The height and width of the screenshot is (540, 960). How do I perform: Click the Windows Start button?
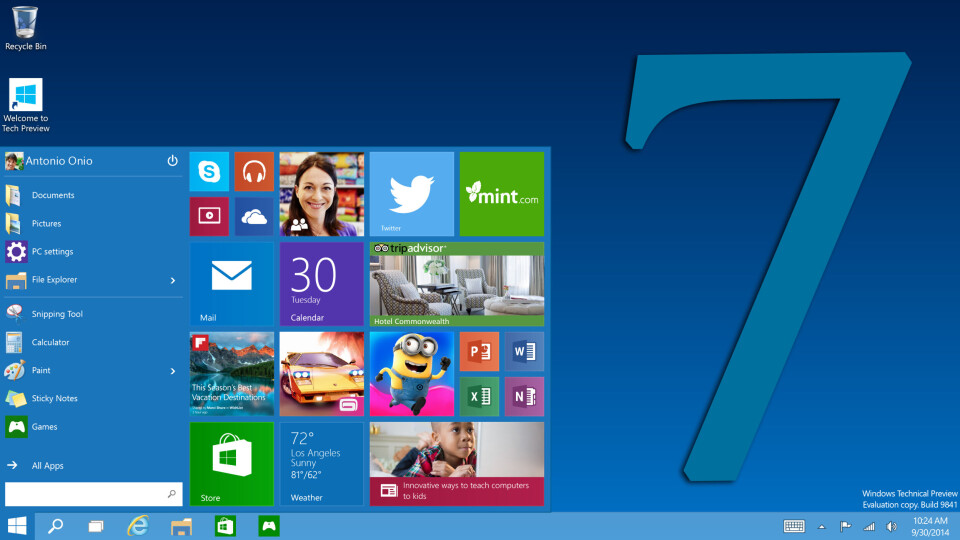tap(17, 526)
